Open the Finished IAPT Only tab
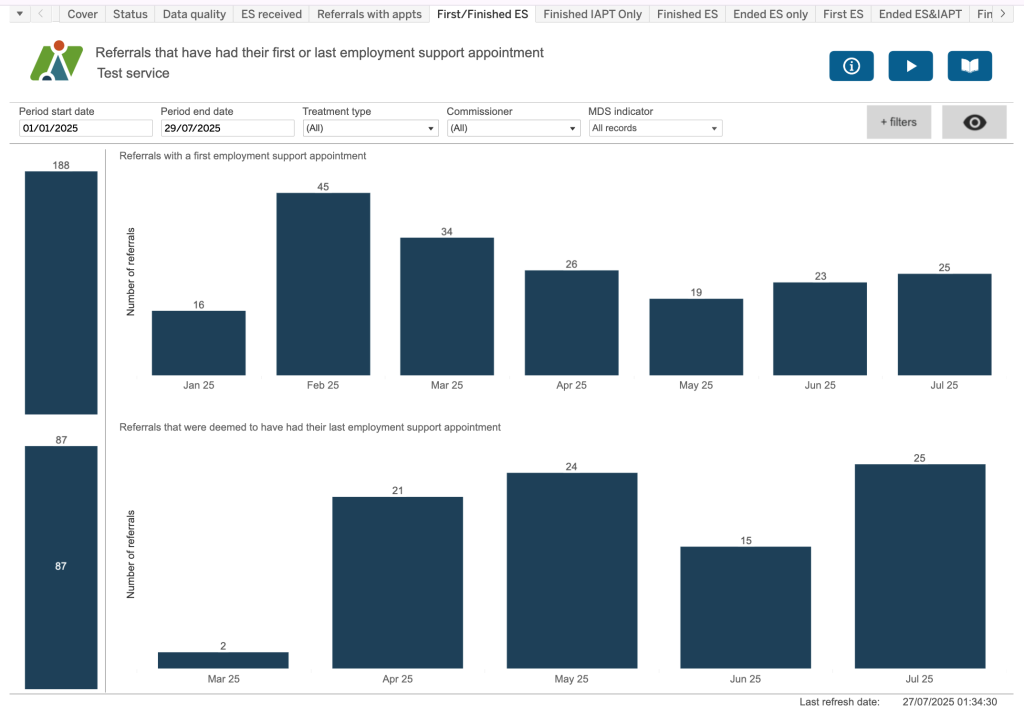The width and height of the screenshot is (1024, 724). coord(592,14)
